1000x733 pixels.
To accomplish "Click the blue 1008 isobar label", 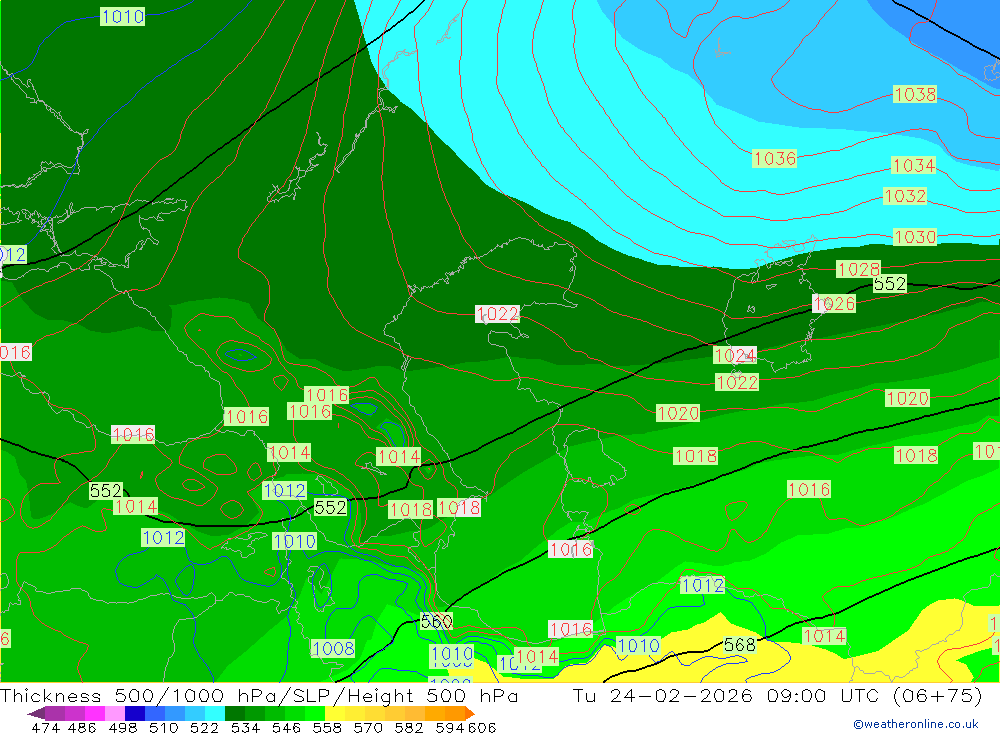I will (x=333, y=649).
